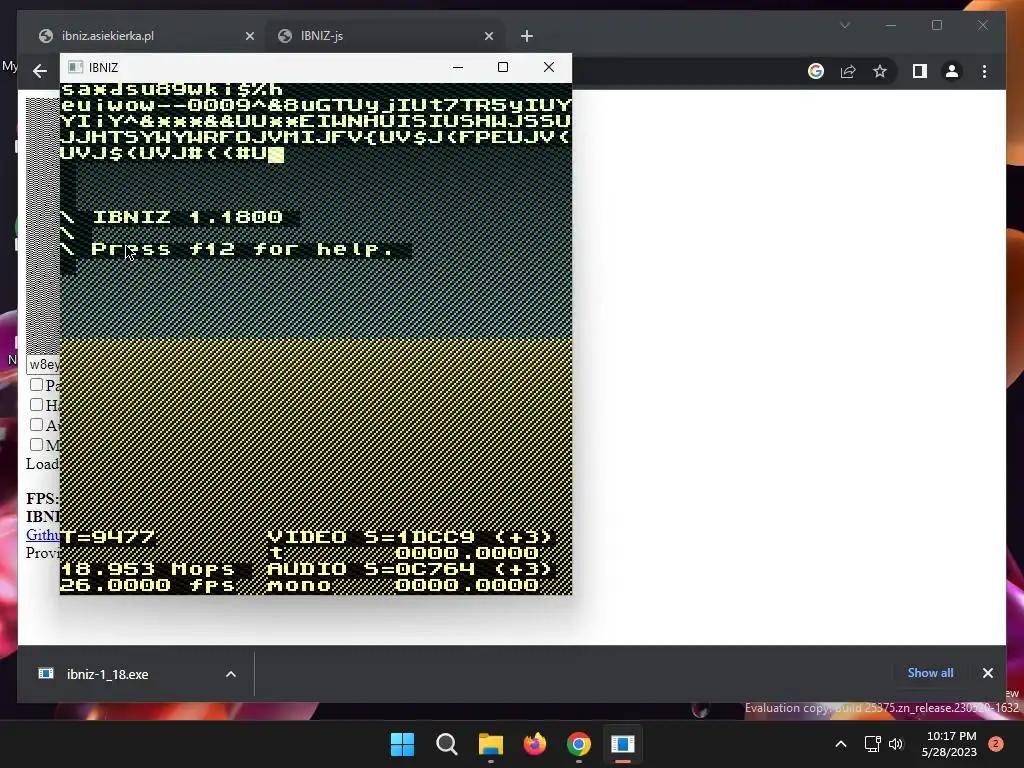Click the IBNIZ code editor cursor
The width and height of the screenshot is (1024, 768).
[x=276, y=154]
